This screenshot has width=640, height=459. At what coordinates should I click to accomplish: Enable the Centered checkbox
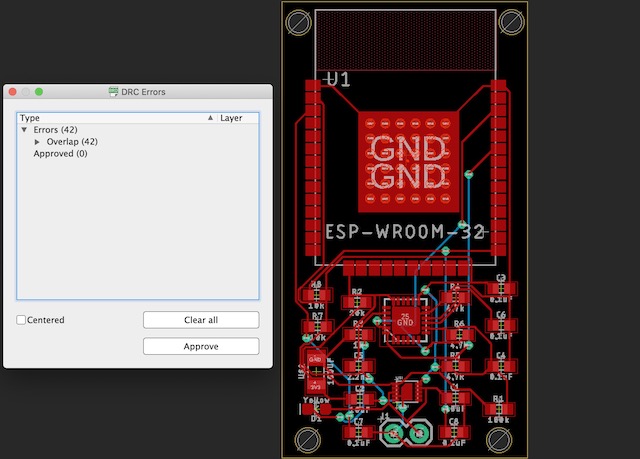click(x=22, y=320)
